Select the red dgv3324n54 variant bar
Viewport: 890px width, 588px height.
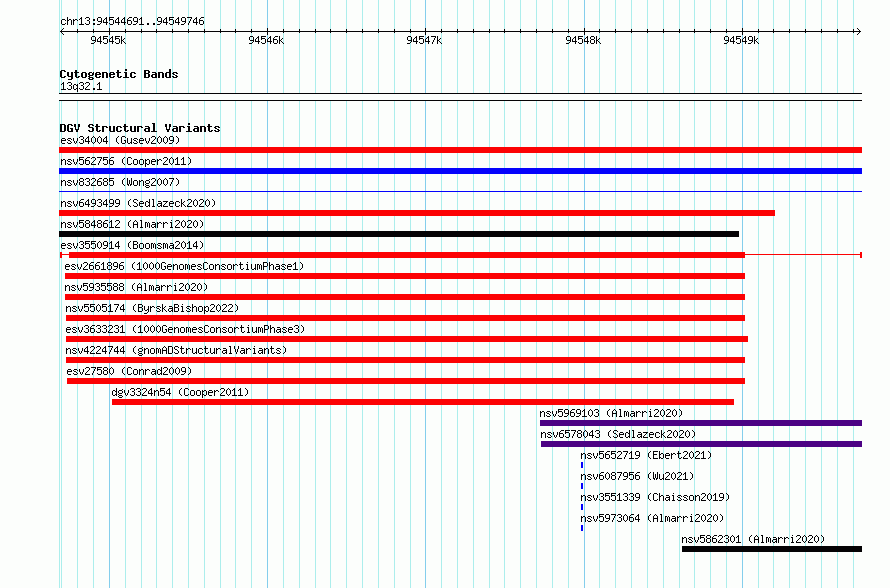coord(423,402)
